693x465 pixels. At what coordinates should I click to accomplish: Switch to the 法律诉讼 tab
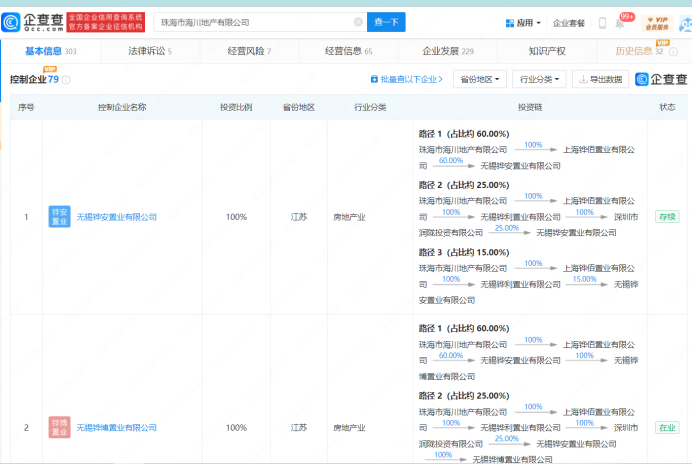(149, 51)
